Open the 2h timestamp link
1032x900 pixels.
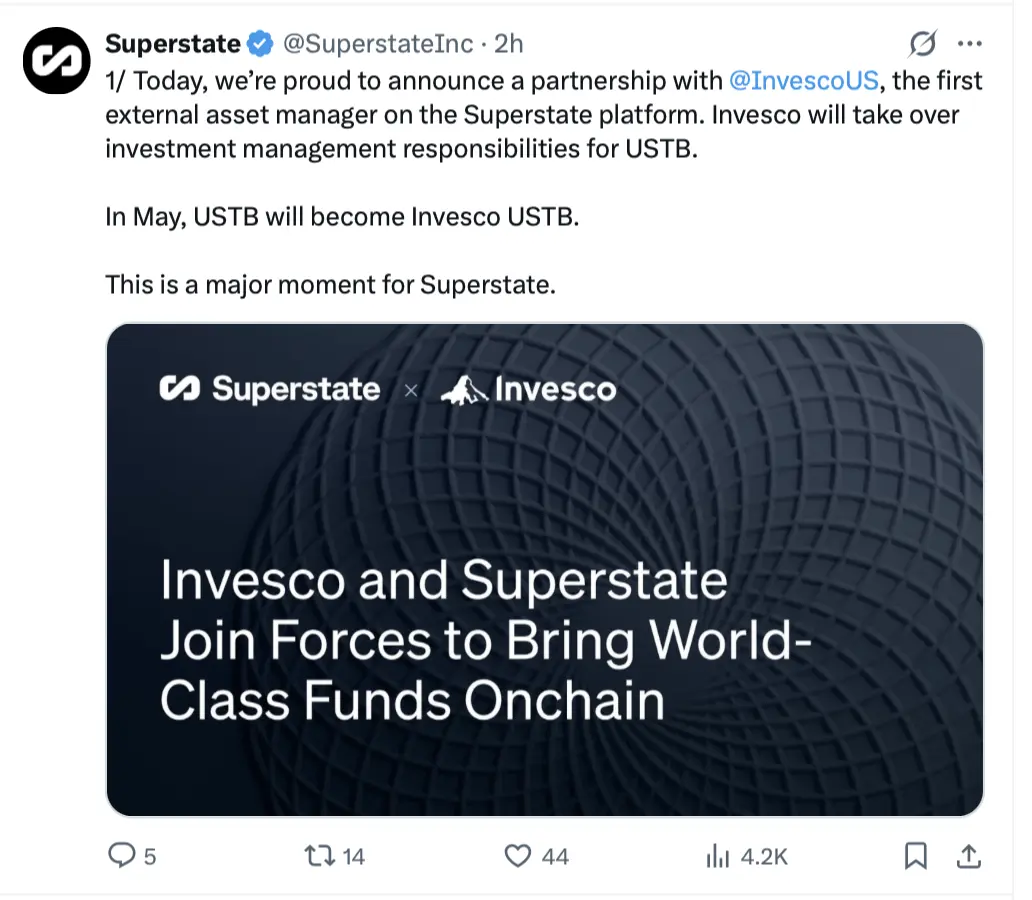coord(509,44)
